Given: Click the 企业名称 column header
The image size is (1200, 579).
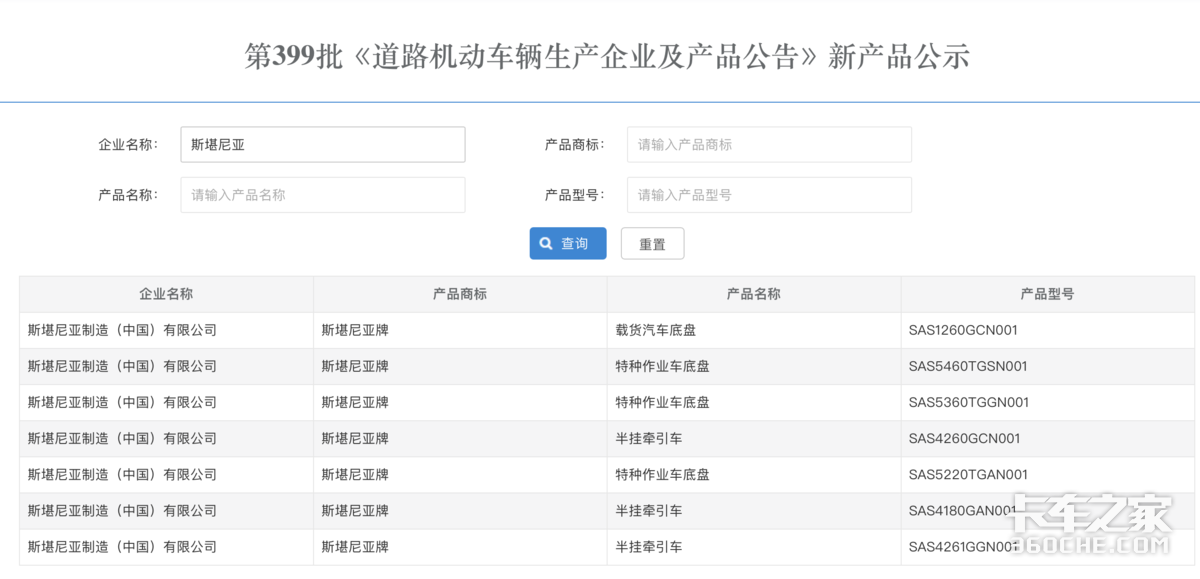Looking at the screenshot, I should (166, 294).
